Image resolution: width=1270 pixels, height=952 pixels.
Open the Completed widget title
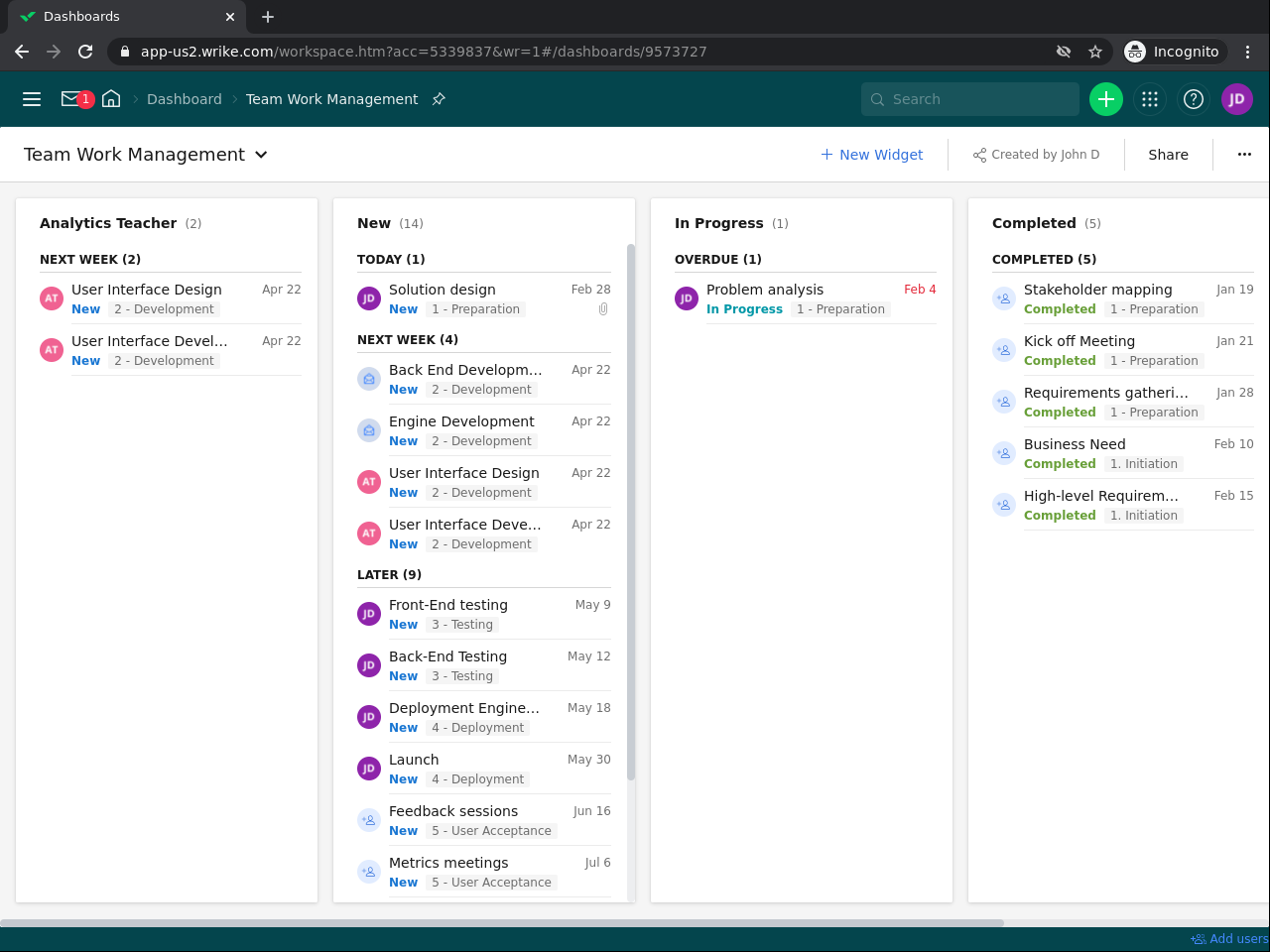tap(1034, 223)
